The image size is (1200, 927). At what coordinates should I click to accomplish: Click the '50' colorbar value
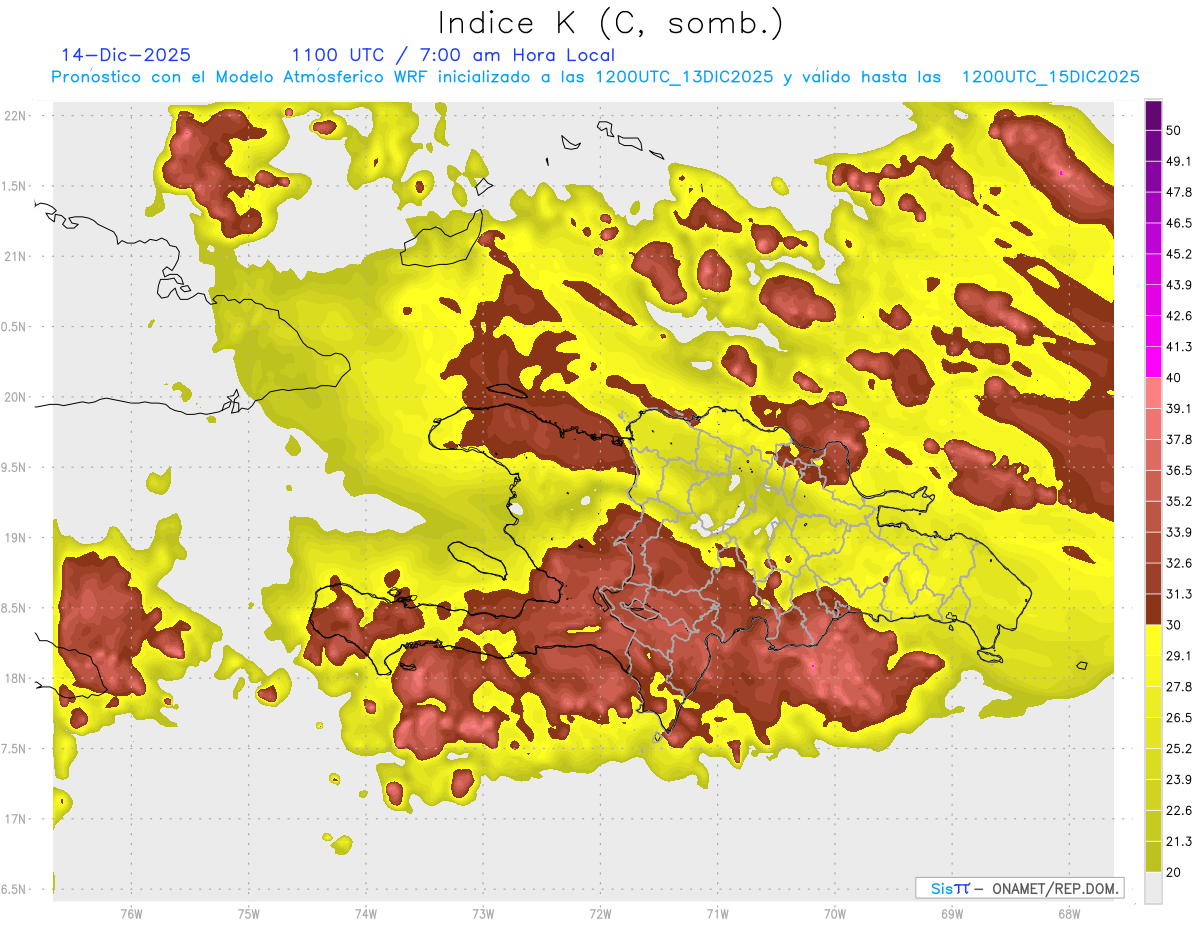1175,130
